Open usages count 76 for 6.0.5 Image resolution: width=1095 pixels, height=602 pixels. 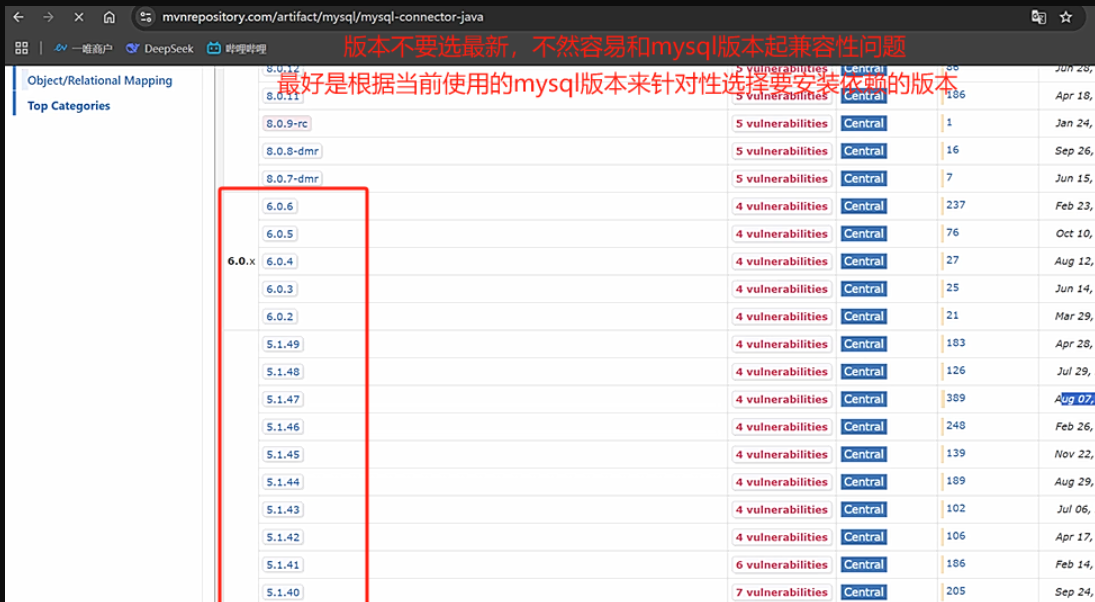[x=953, y=233]
